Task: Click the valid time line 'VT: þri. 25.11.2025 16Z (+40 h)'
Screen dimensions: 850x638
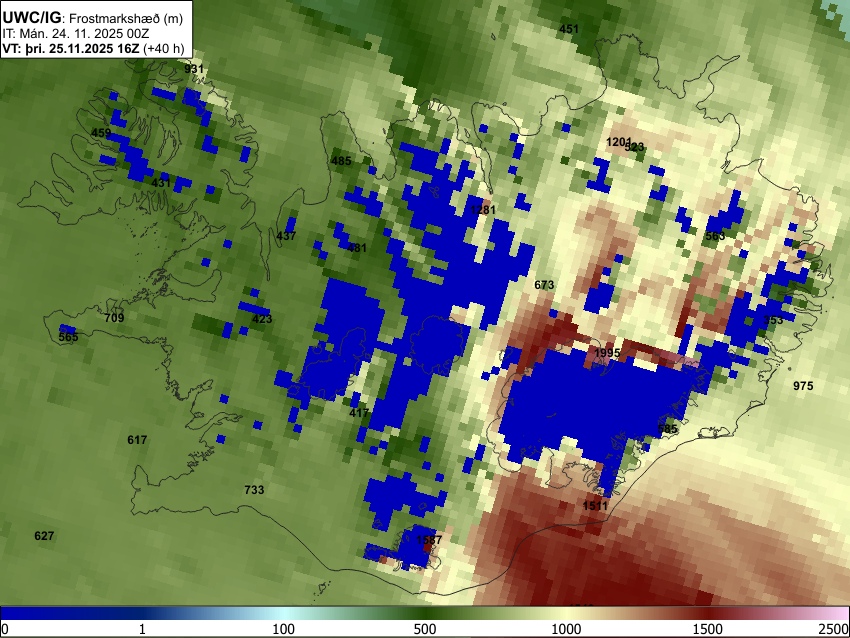Action: [94, 48]
